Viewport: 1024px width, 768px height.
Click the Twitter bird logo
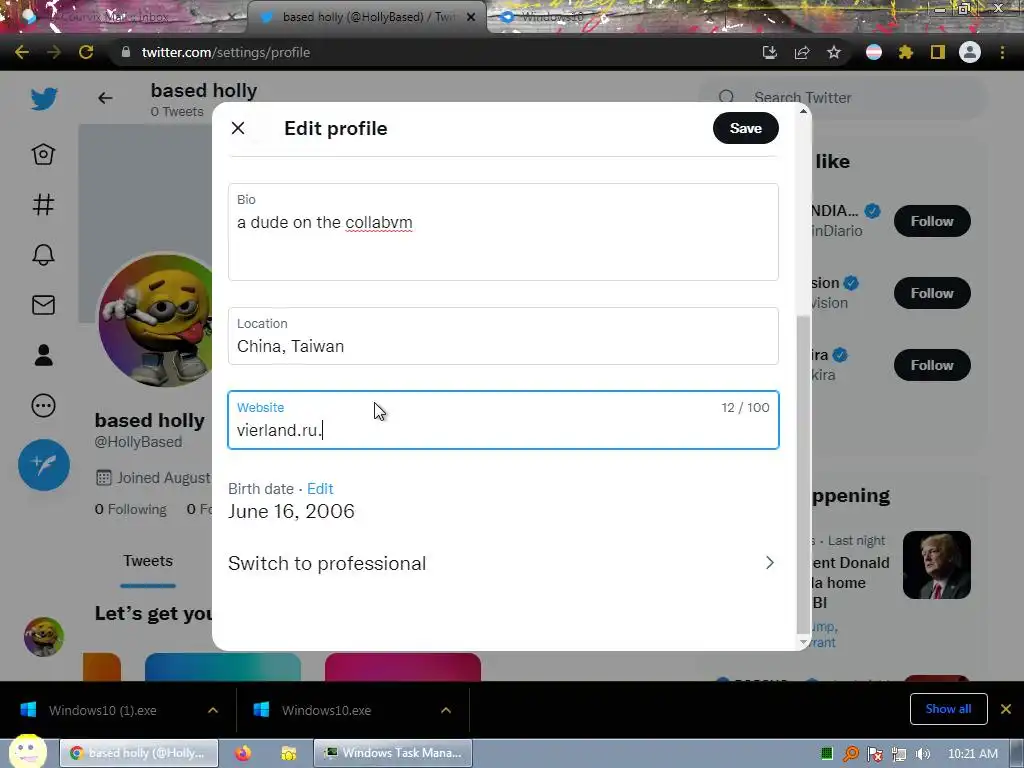click(x=44, y=99)
